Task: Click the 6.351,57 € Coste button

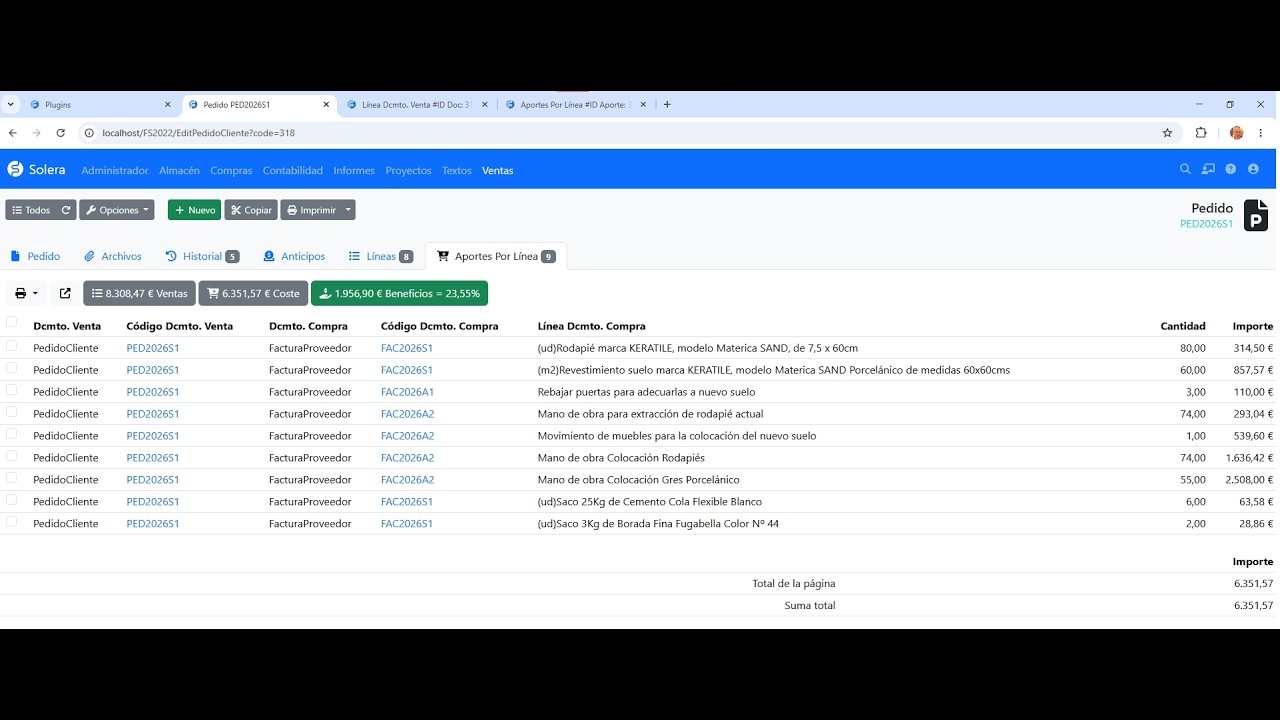Action: 253,293
